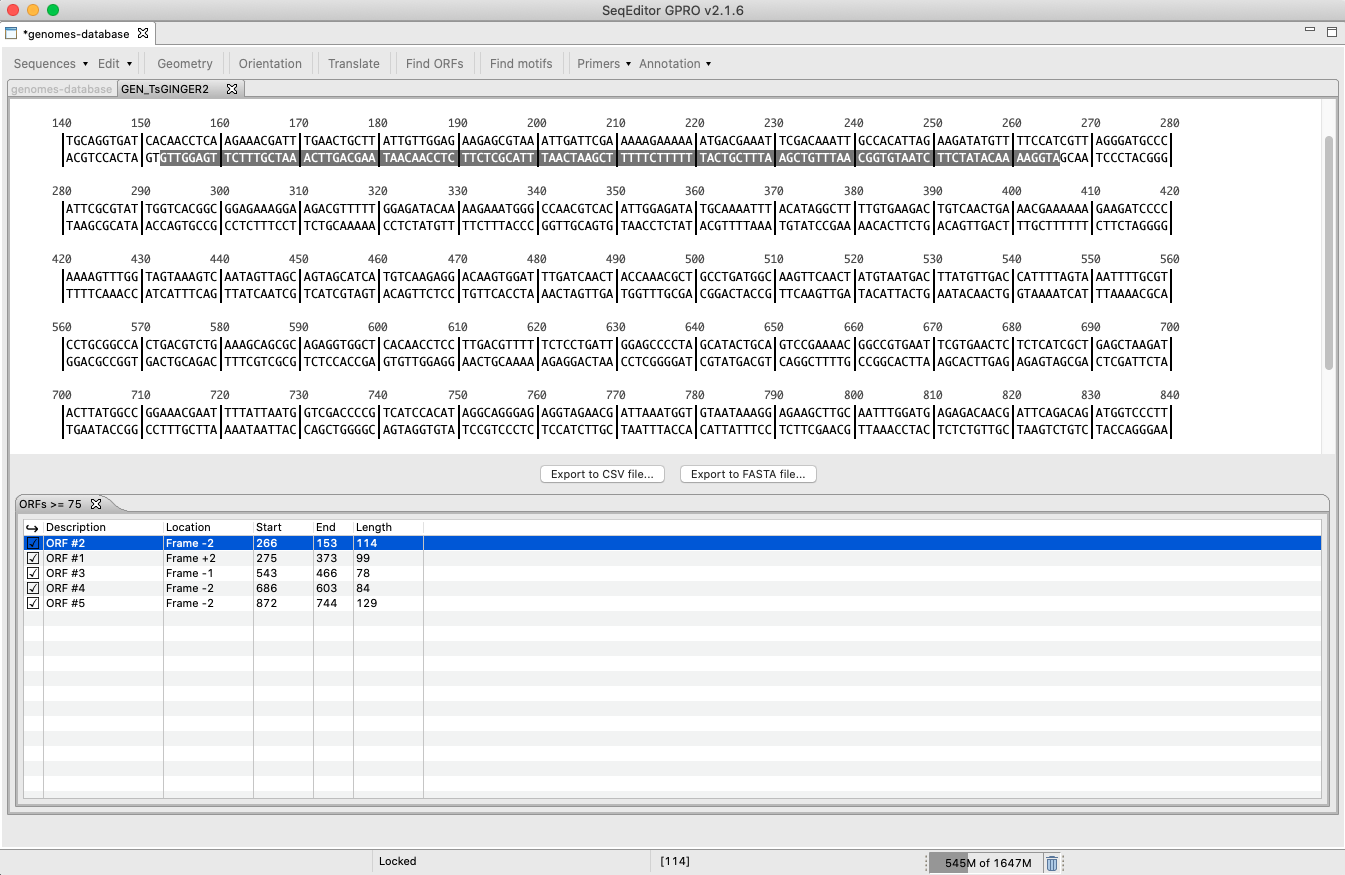This screenshot has height=875, width=1345.
Task: Maximize the editor panel view
Action: click(x=1331, y=32)
